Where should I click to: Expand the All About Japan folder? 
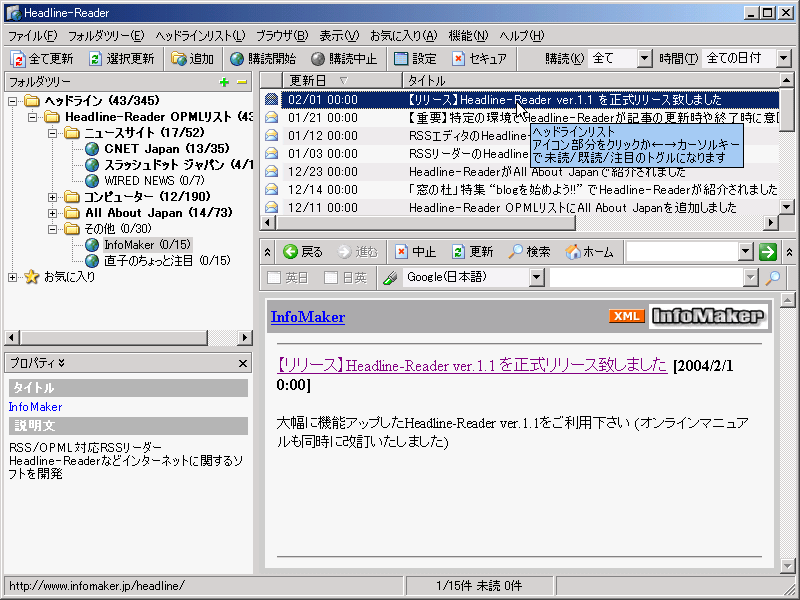(53, 213)
